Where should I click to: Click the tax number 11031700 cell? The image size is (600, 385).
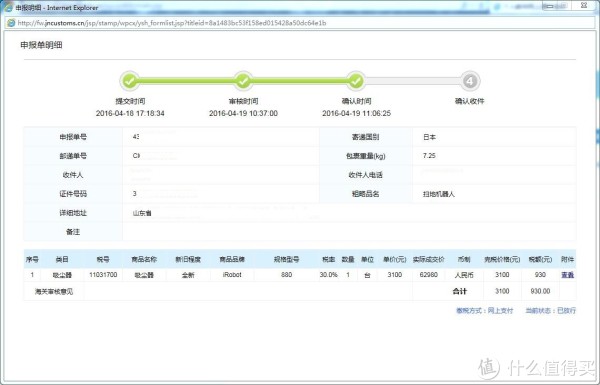click(103, 275)
